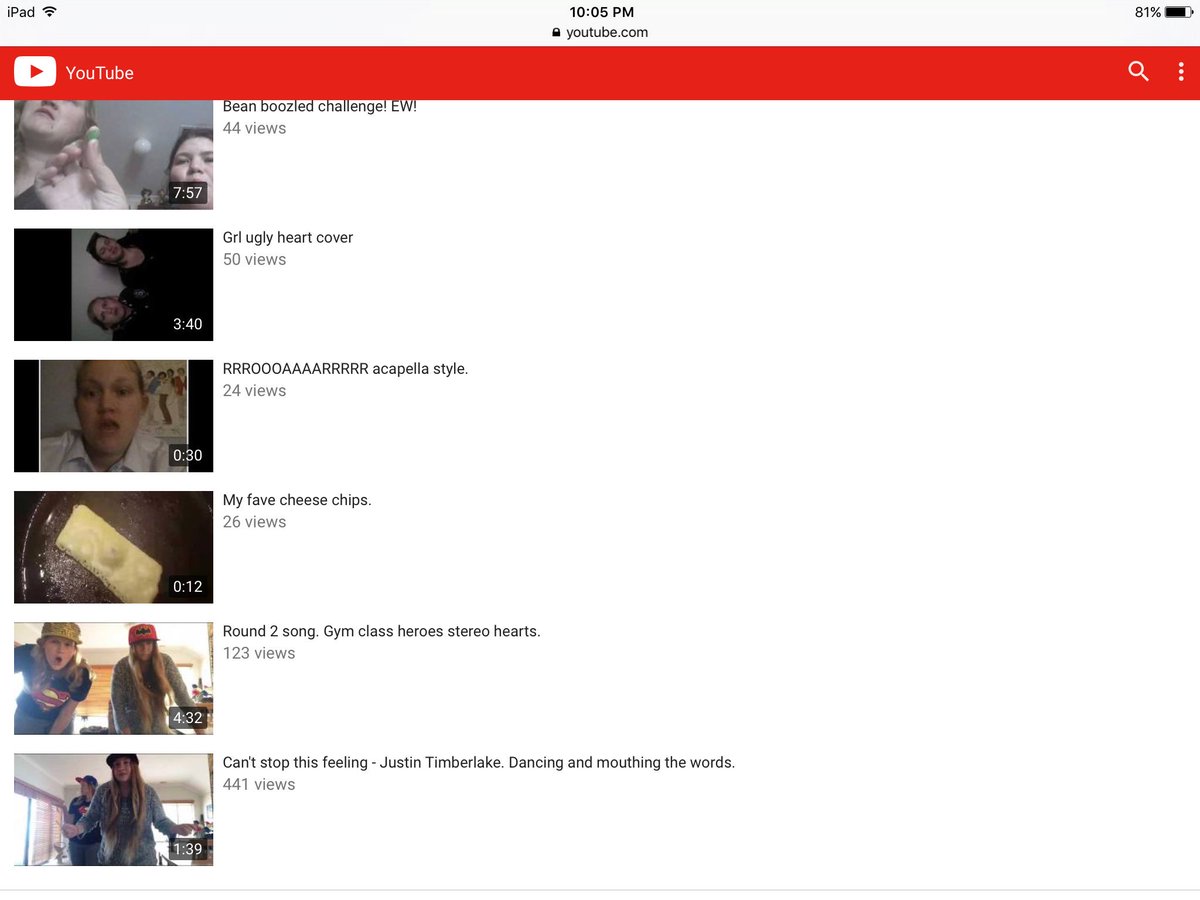Tap the 0:30 duration badge
1200x900 pixels.
point(188,455)
